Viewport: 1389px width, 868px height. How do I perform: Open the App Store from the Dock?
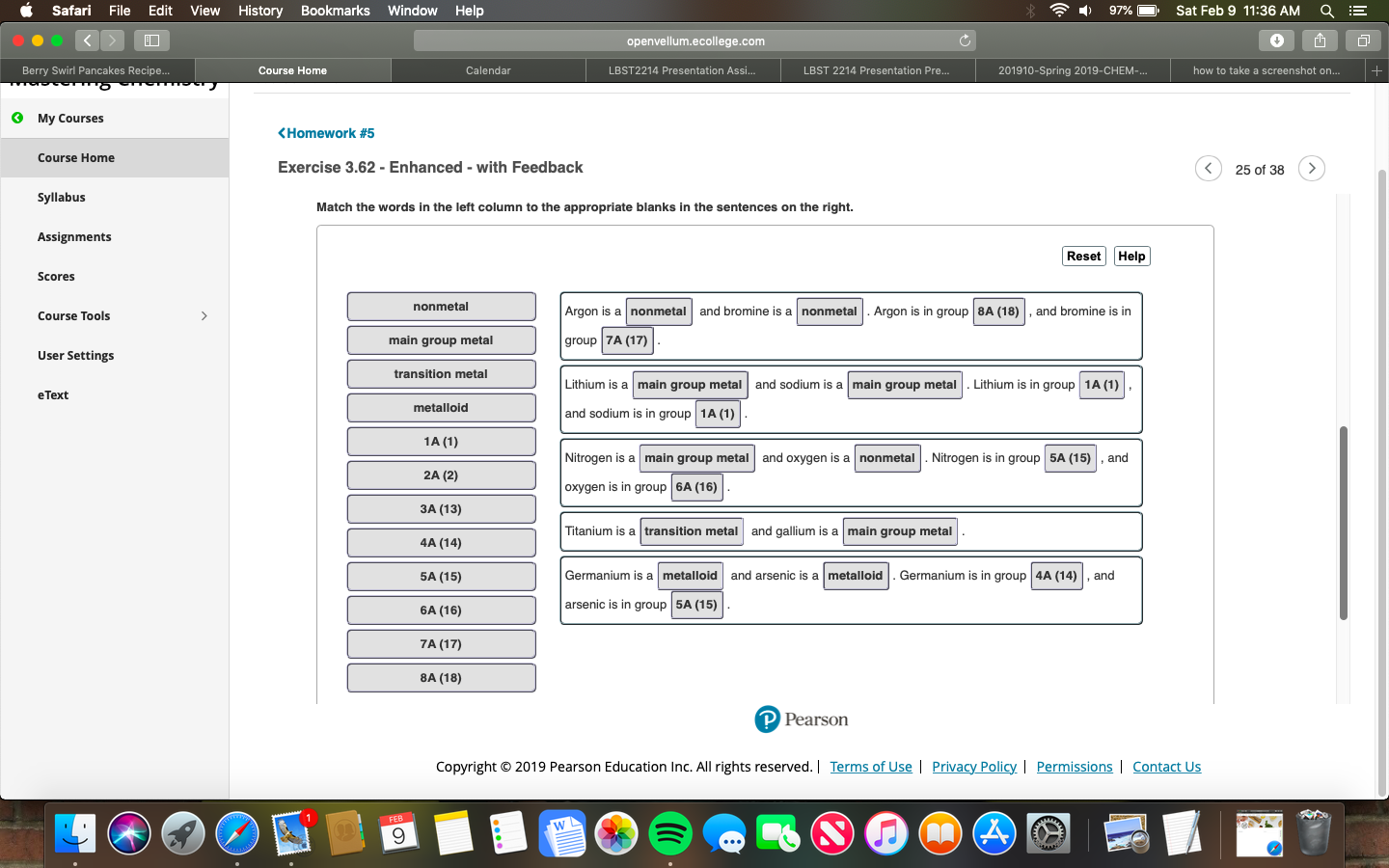[x=994, y=833]
